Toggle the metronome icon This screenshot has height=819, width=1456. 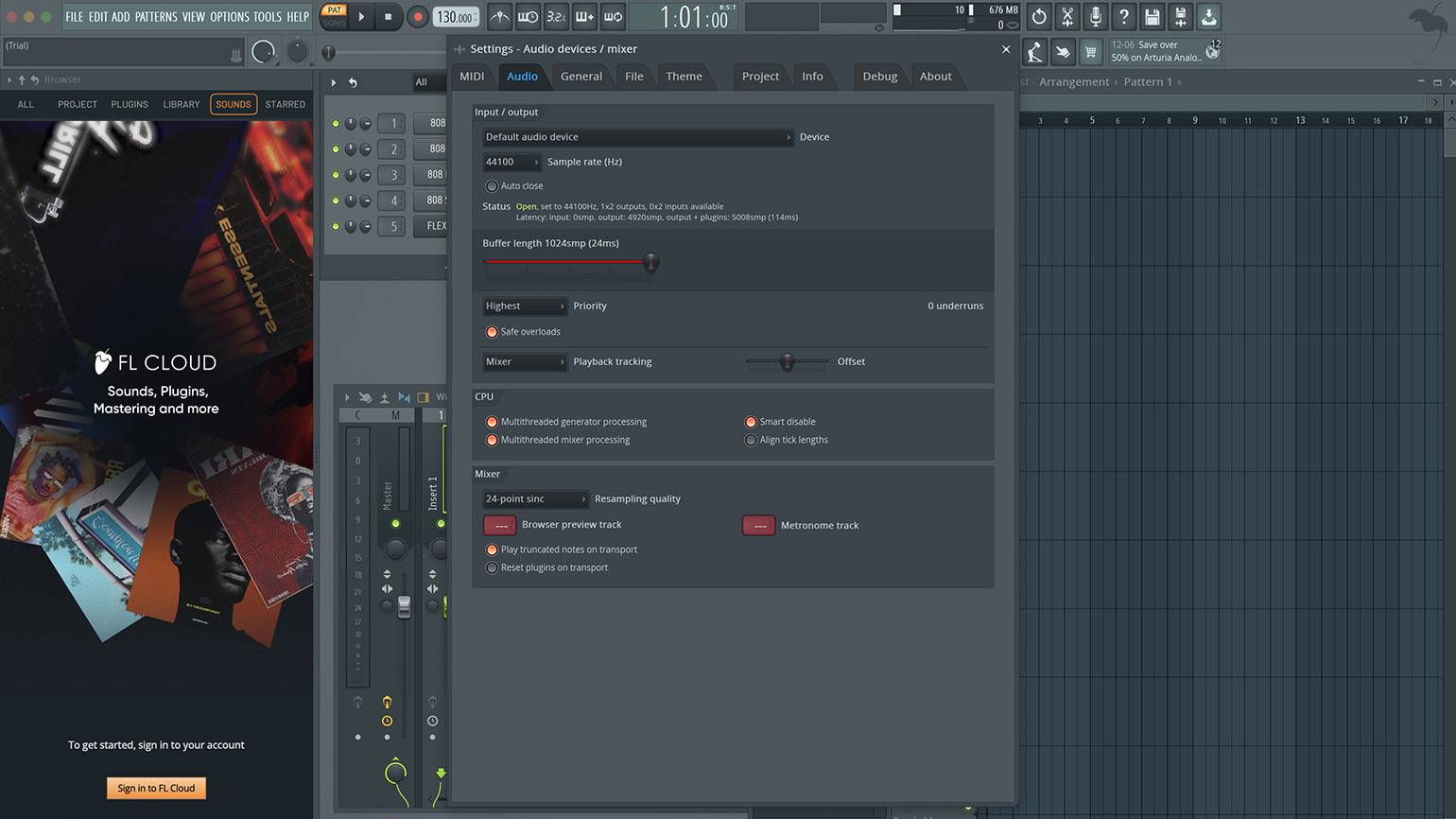pos(500,16)
